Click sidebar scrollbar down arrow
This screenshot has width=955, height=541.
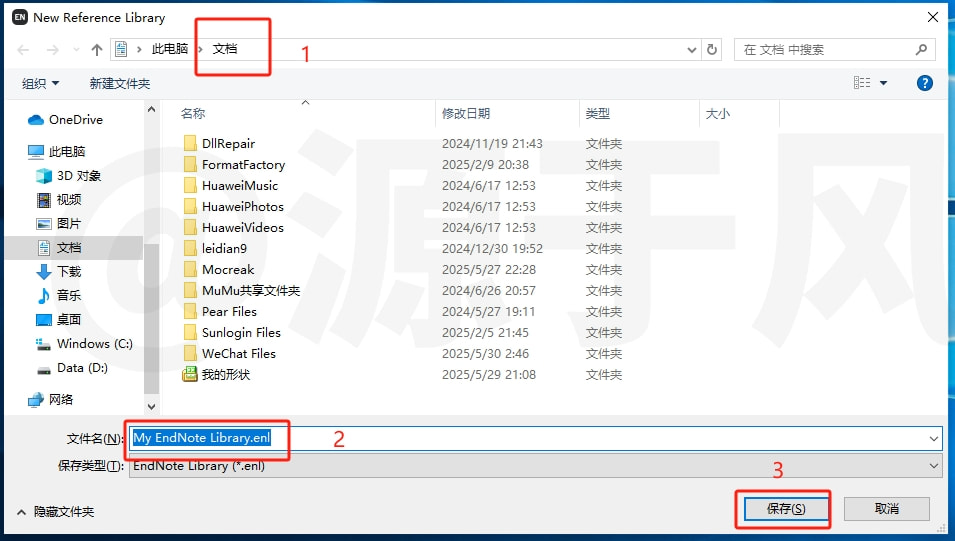(152, 406)
